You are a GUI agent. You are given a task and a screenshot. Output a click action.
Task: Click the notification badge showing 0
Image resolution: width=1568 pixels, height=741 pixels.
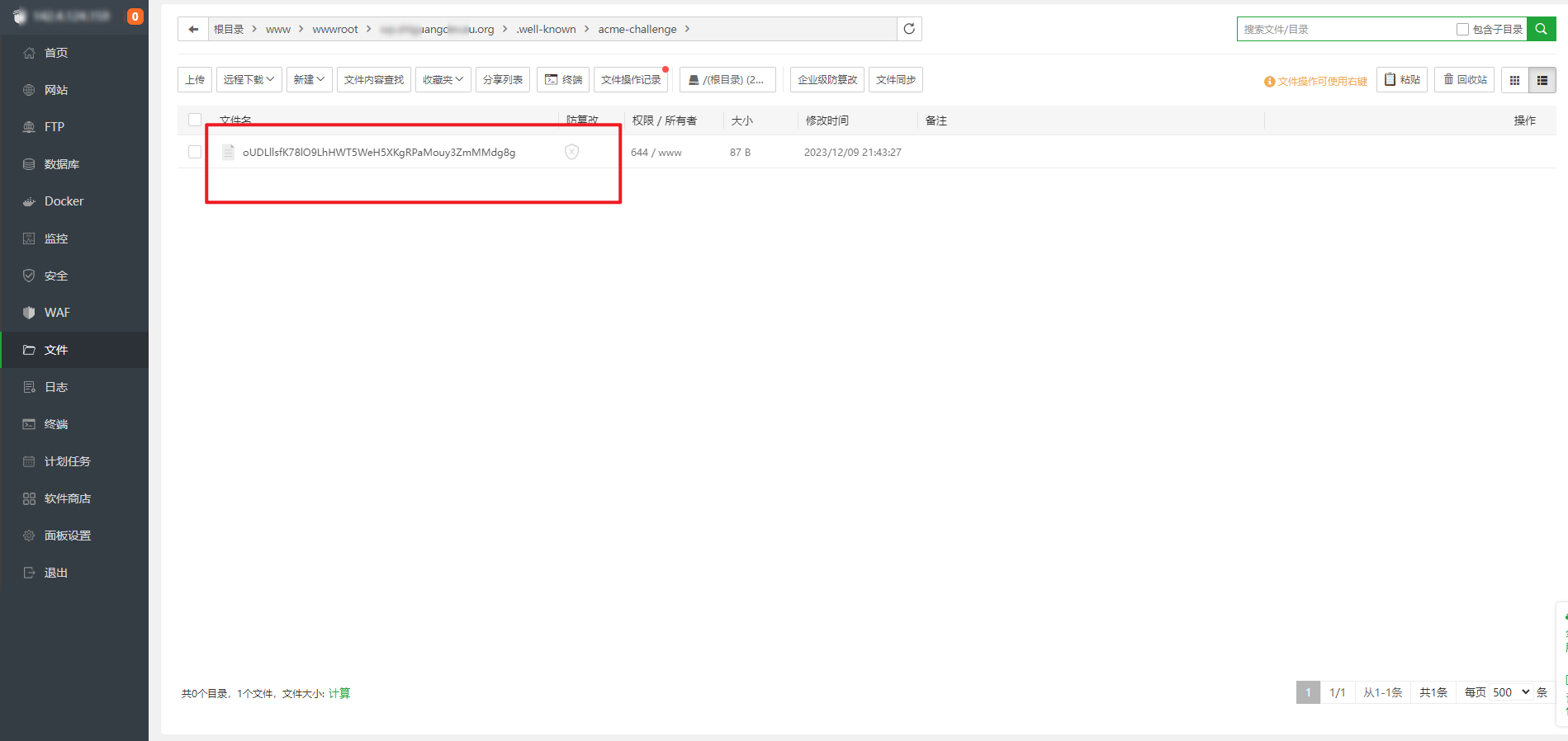click(x=135, y=17)
